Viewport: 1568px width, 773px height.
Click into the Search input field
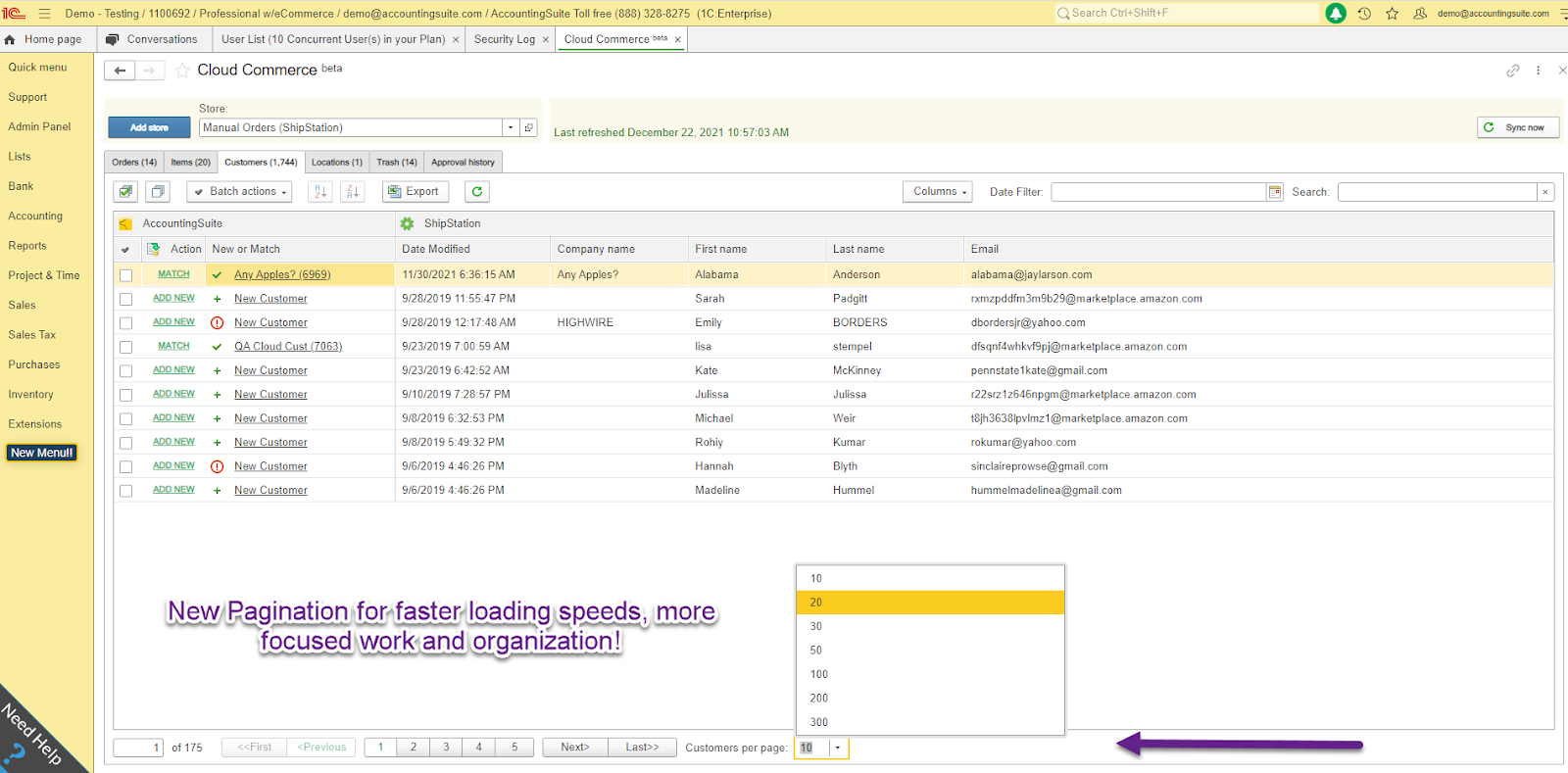1437,192
